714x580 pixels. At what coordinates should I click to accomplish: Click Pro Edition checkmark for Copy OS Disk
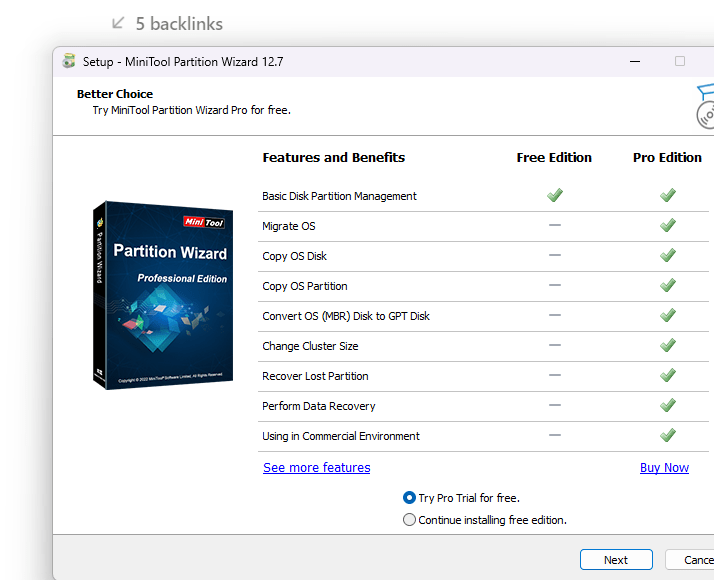coord(668,255)
